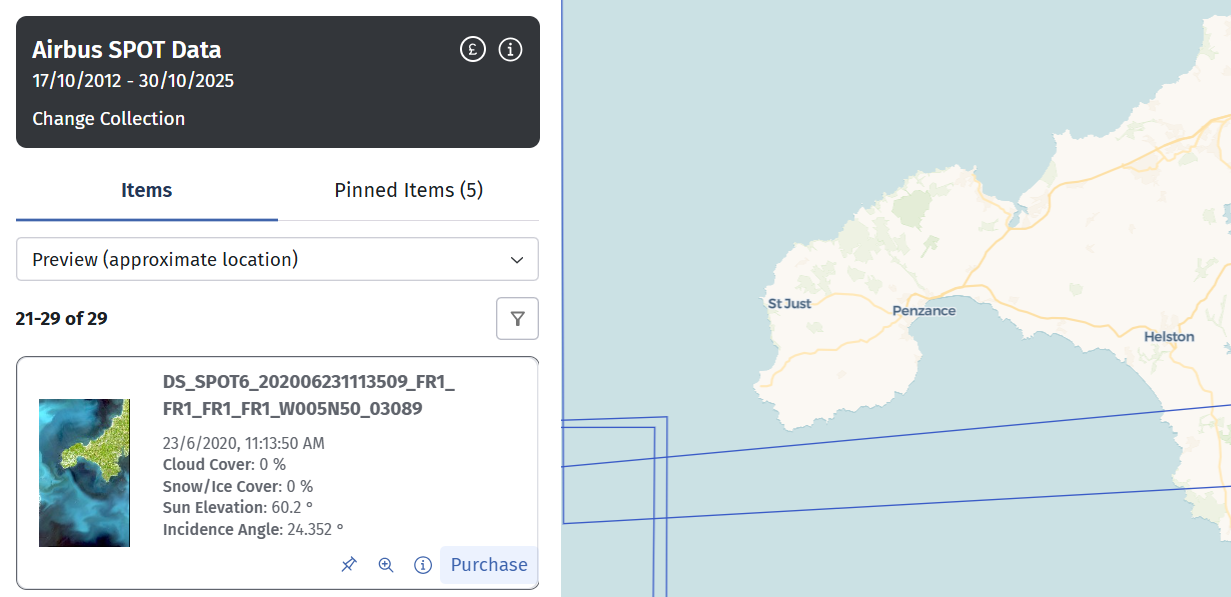Screen dimensions: 1231x597
Task: Switch to the Items tab
Action: pos(147,190)
